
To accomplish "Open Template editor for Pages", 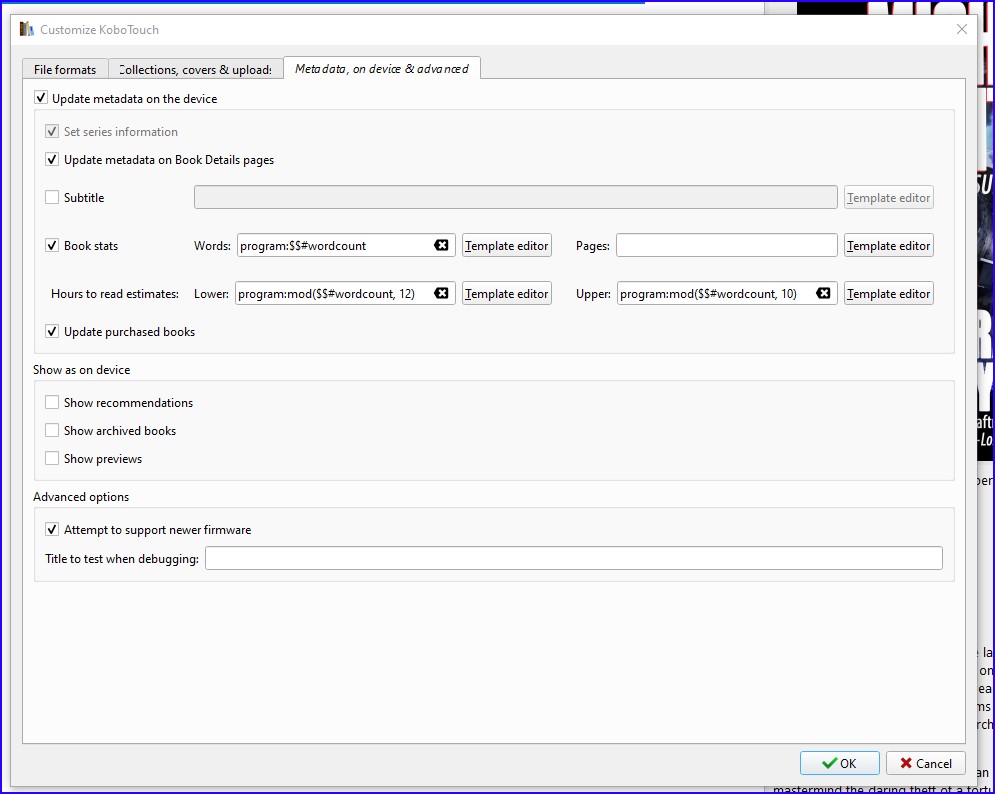I will tap(888, 246).
